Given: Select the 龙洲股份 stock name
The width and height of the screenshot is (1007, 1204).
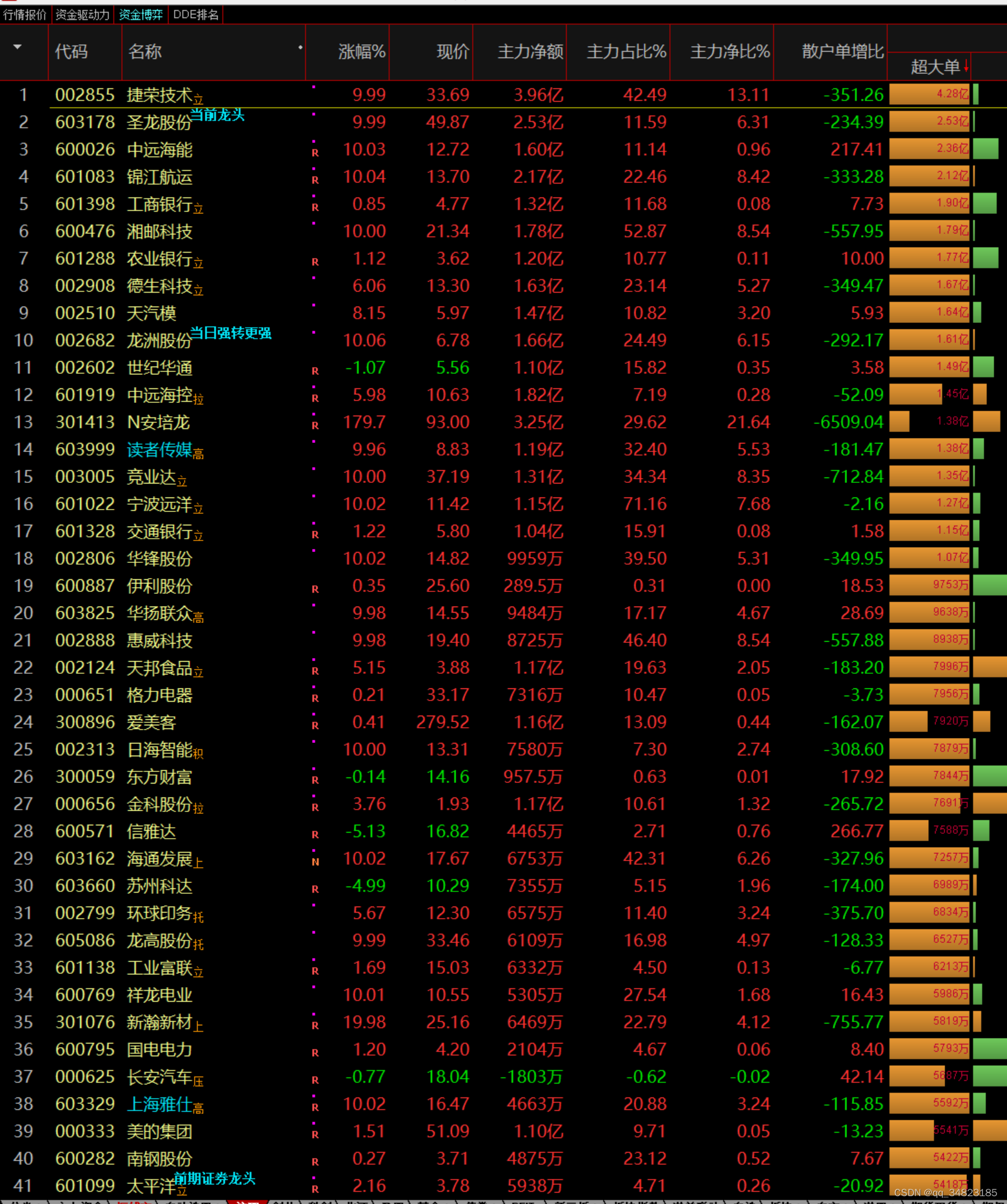Looking at the screenshot, I should [159, 341].
